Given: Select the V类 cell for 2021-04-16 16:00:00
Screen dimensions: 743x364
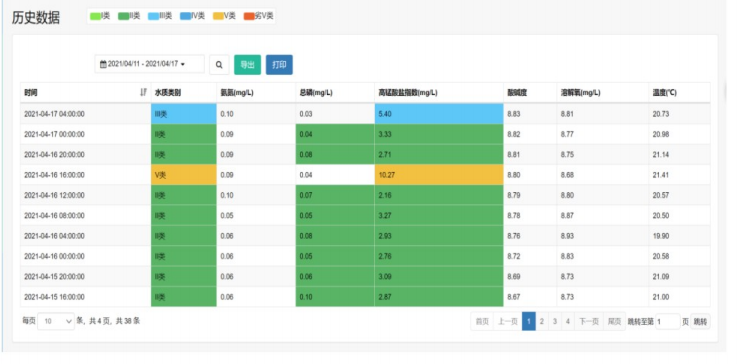Looking at the screenshot, I should (184, 175).
